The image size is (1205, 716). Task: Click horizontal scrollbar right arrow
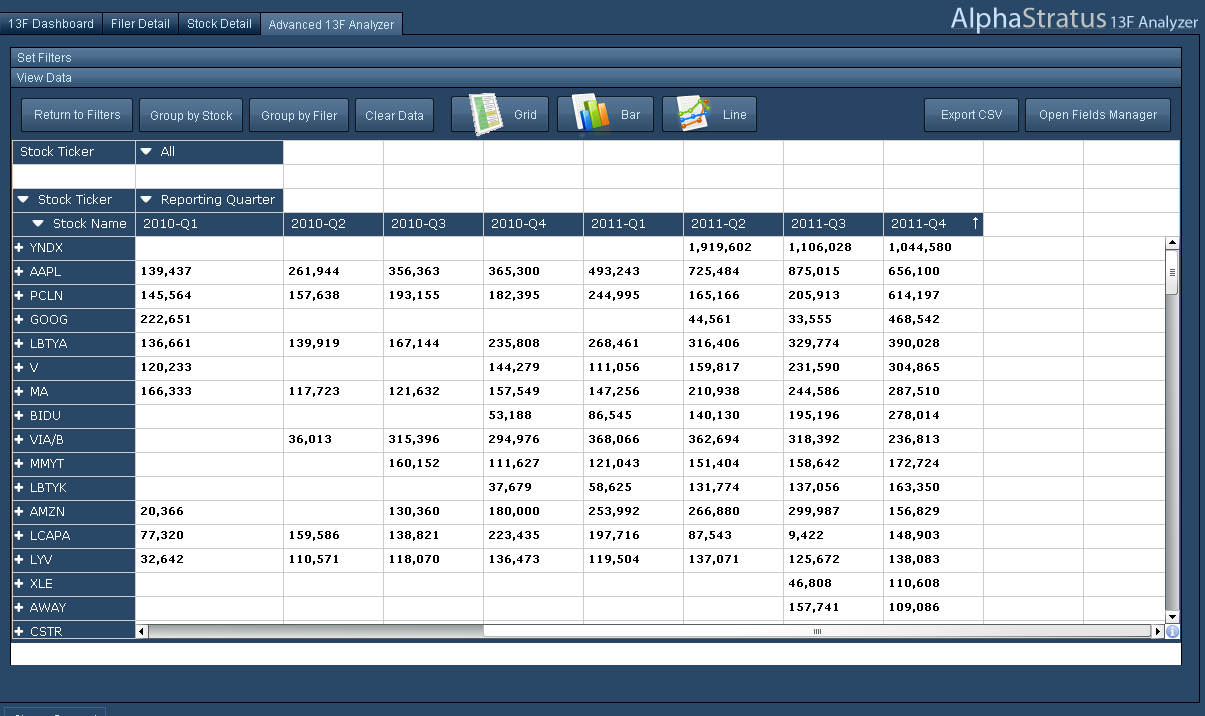1158,631
